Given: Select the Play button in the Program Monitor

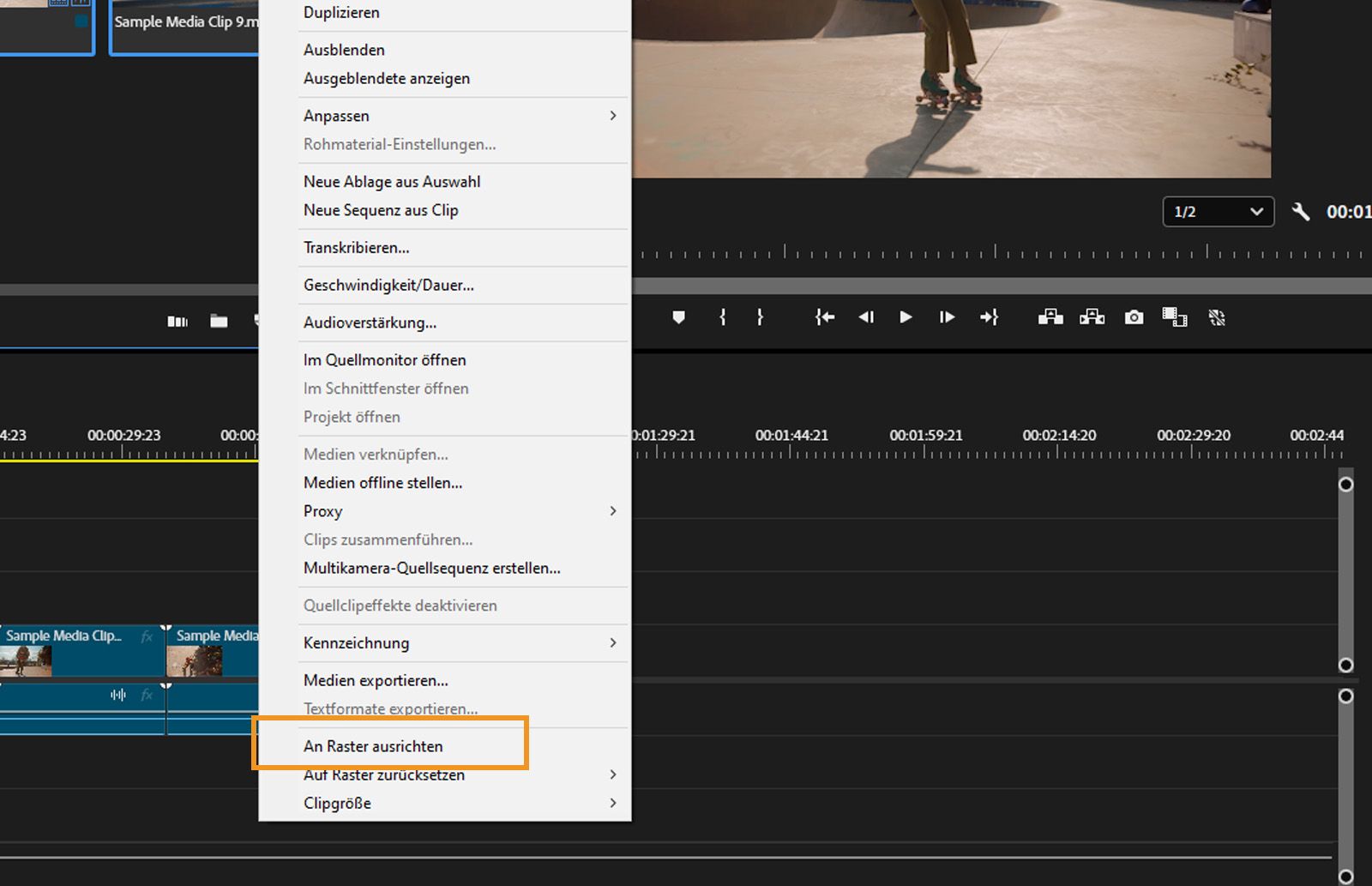Looking at the screenshot, I should 906,317.
